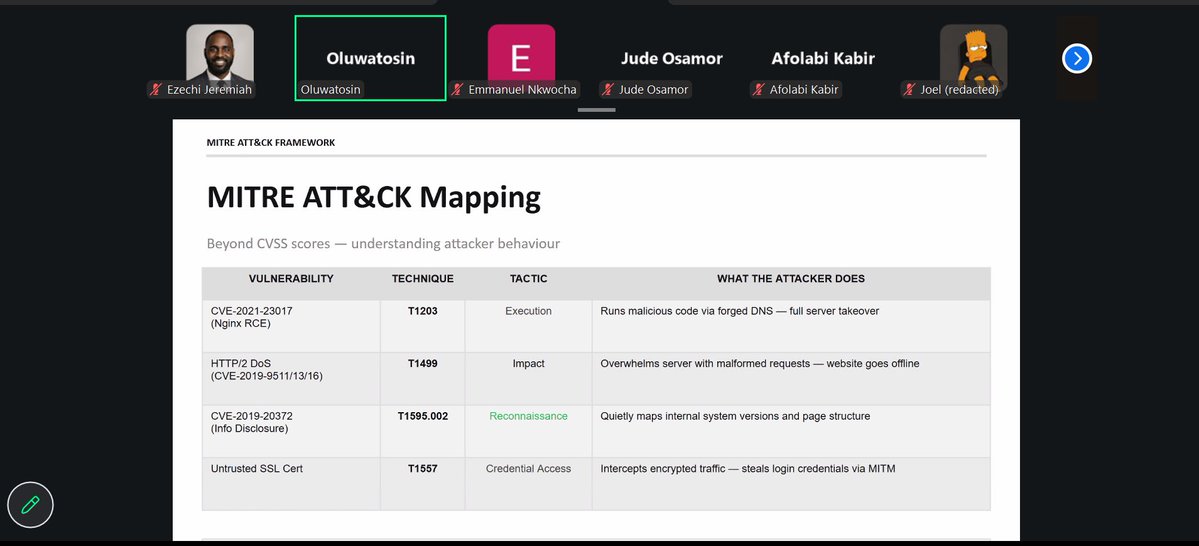Click the TECHNIQUE column header
1199x546 pixels.
(423, 279)
